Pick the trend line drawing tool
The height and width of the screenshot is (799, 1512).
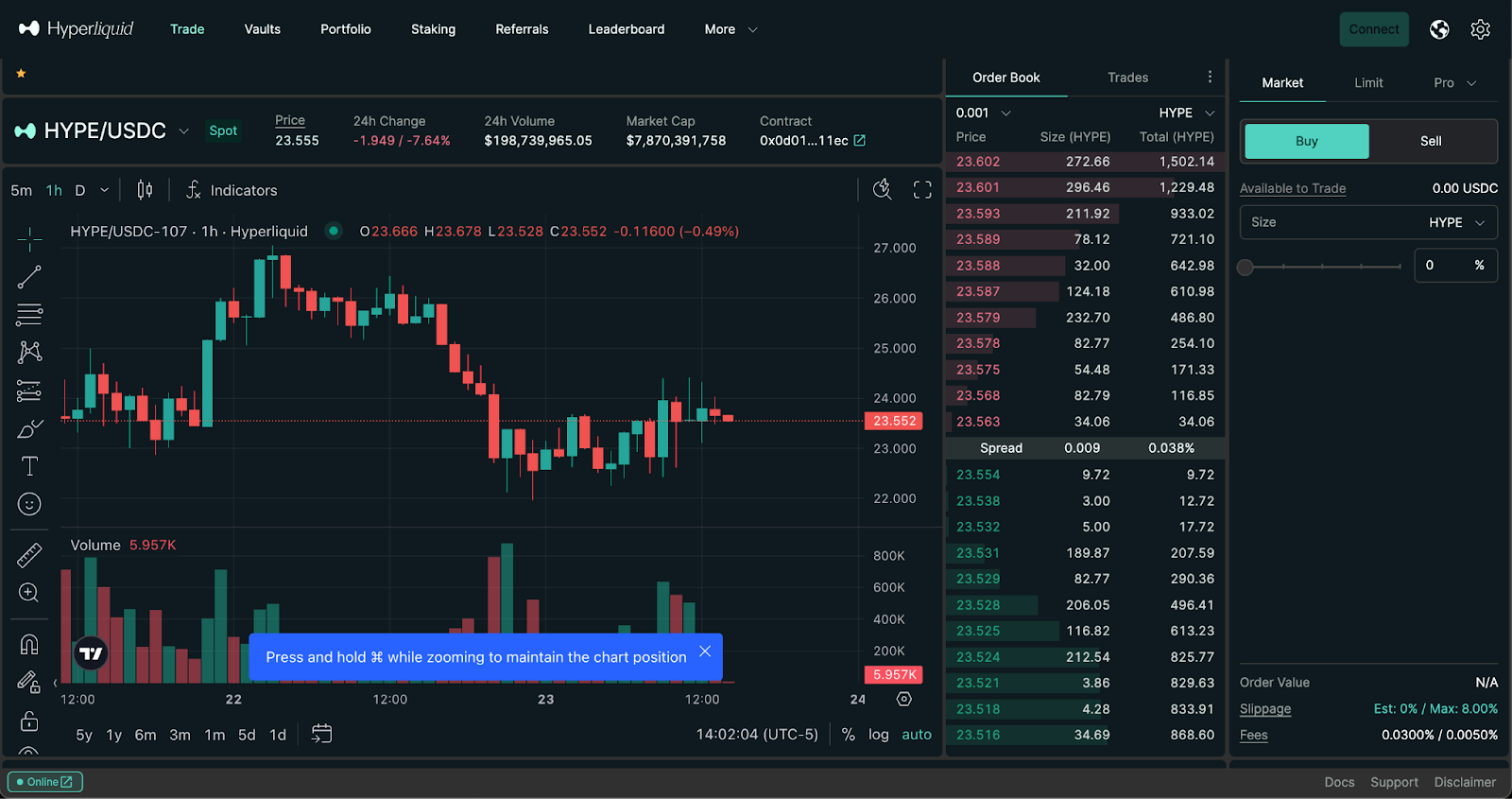click(x=29, y=277)
